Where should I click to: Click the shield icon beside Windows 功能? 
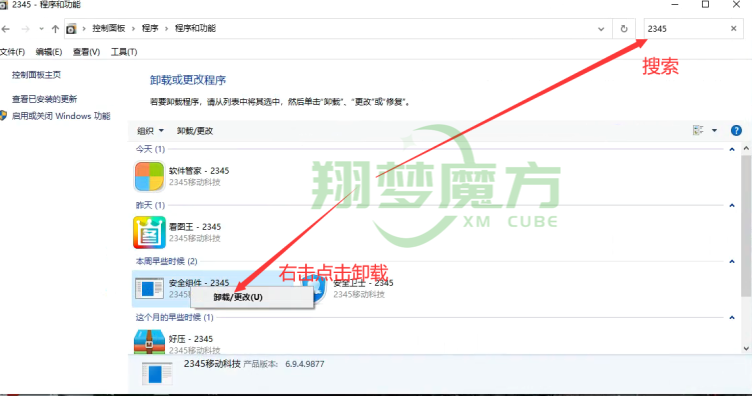3,116
